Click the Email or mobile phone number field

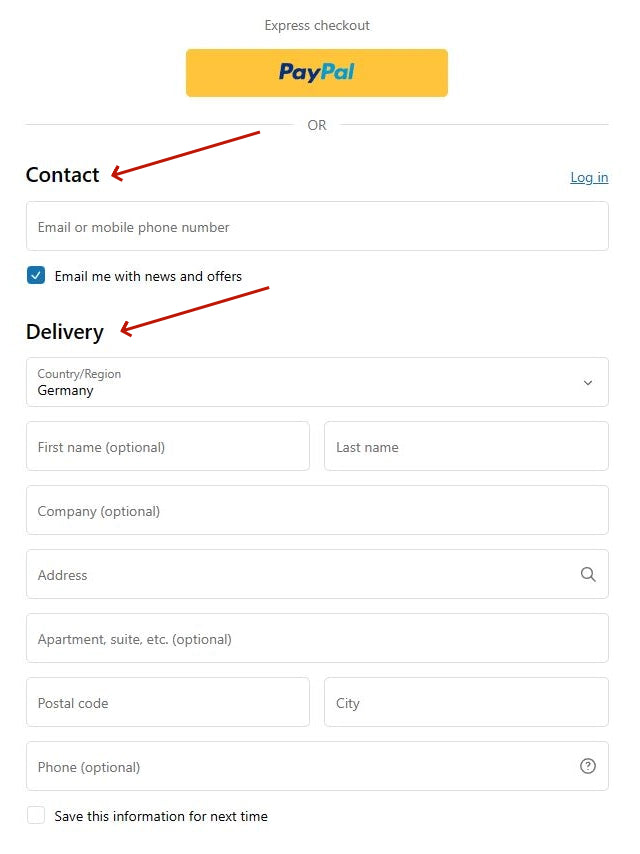[317, 227]
